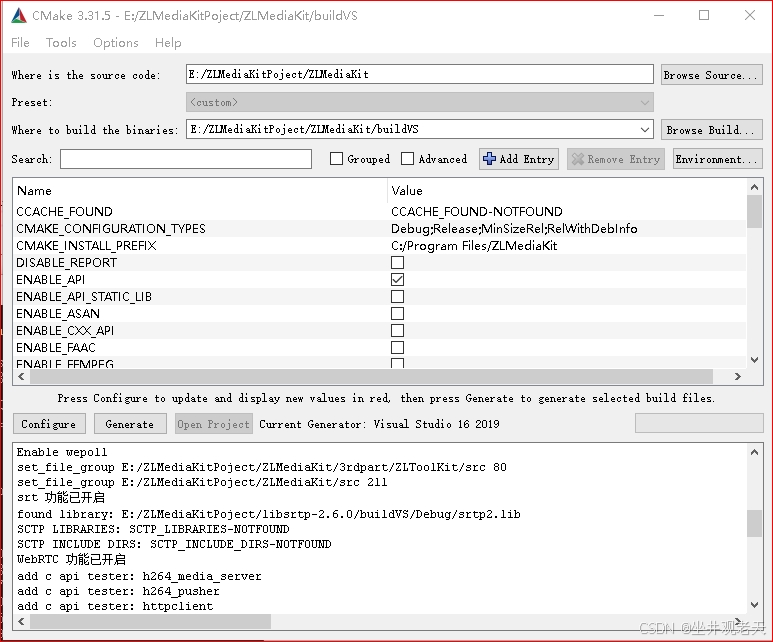This screenshot has width=773, height=642.
Task: Click the h264_media_server log line
Action: tap(139, 576)
